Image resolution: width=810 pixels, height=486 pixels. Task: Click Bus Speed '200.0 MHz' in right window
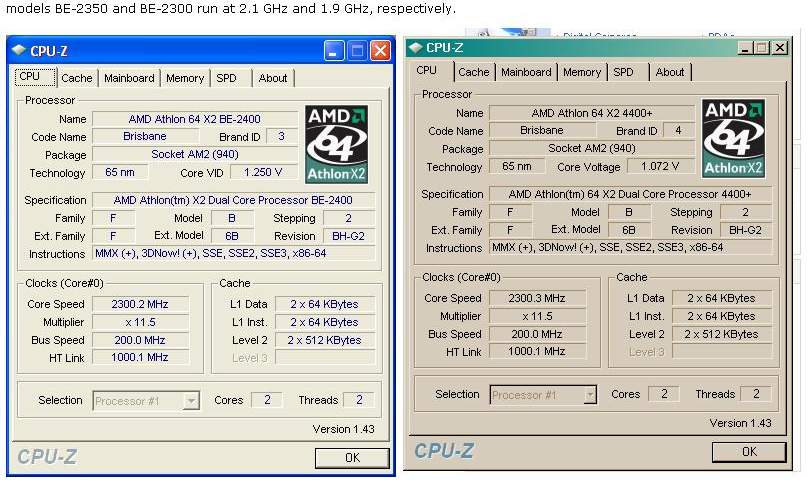coord(537,334)
